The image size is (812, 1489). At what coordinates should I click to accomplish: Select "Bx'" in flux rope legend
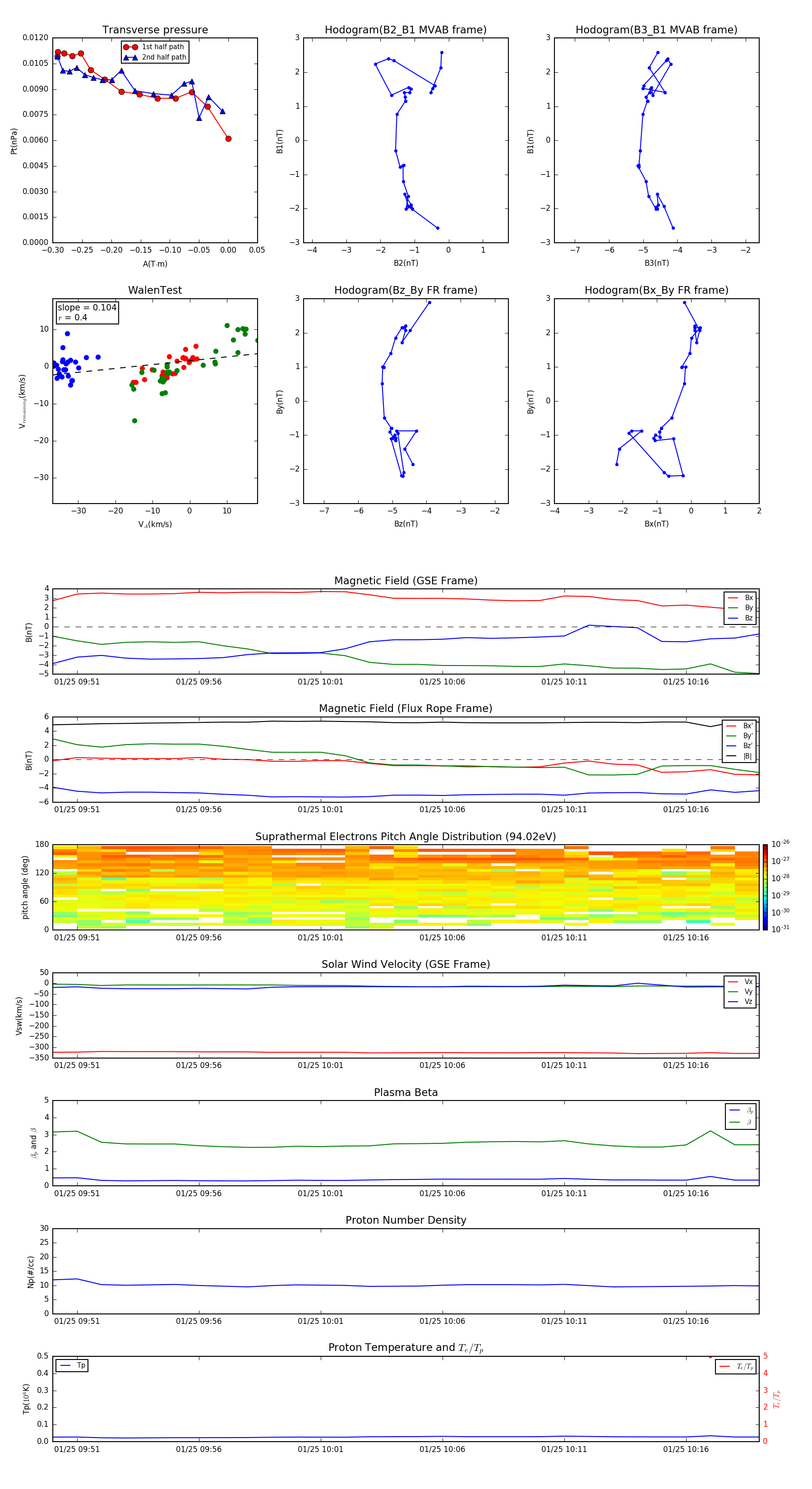point(739,726)
